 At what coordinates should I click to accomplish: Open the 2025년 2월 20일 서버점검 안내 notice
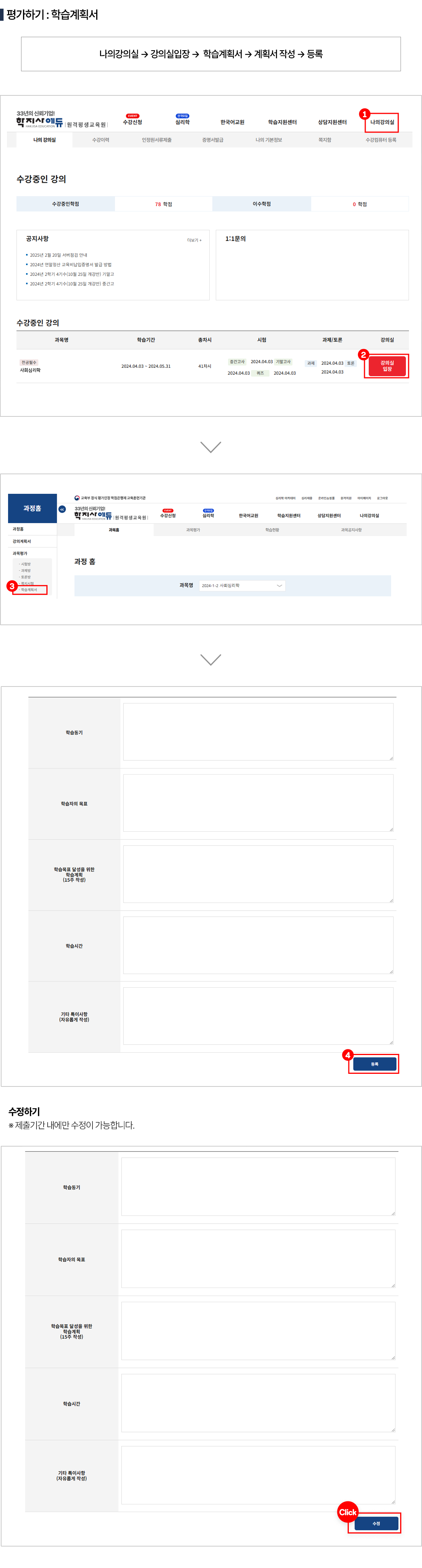coord(59,255)
